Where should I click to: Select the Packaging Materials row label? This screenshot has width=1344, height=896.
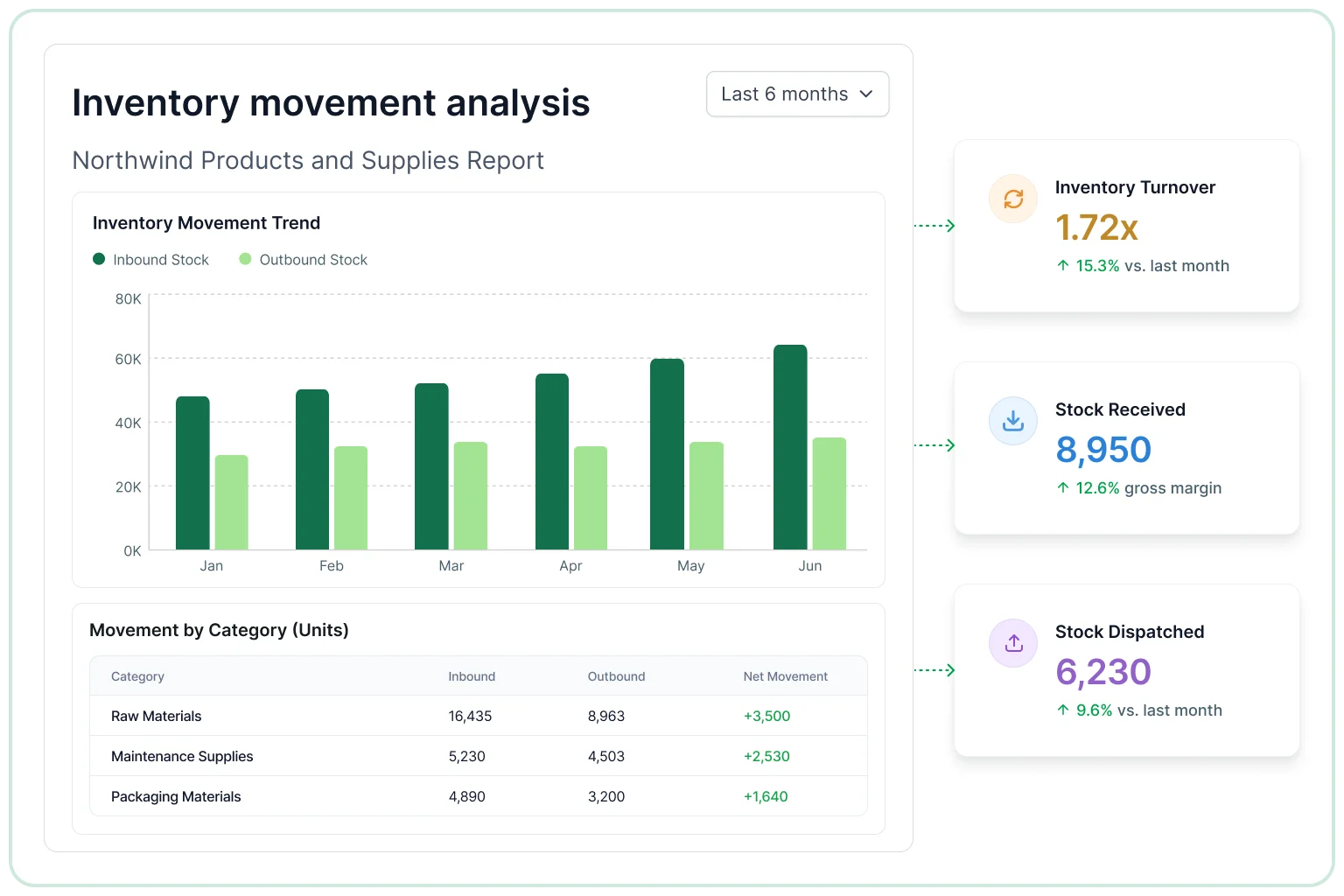[176, 796]
